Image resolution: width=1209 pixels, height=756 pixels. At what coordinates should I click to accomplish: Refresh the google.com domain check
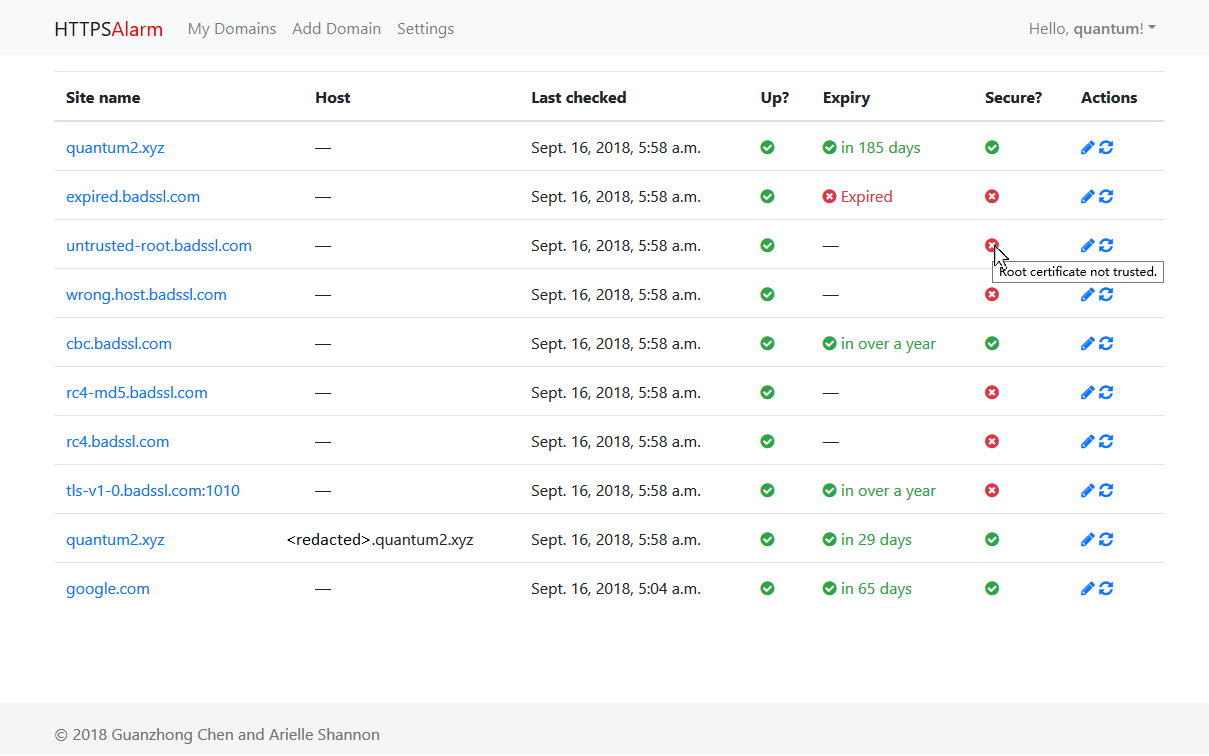(1106, 589)
